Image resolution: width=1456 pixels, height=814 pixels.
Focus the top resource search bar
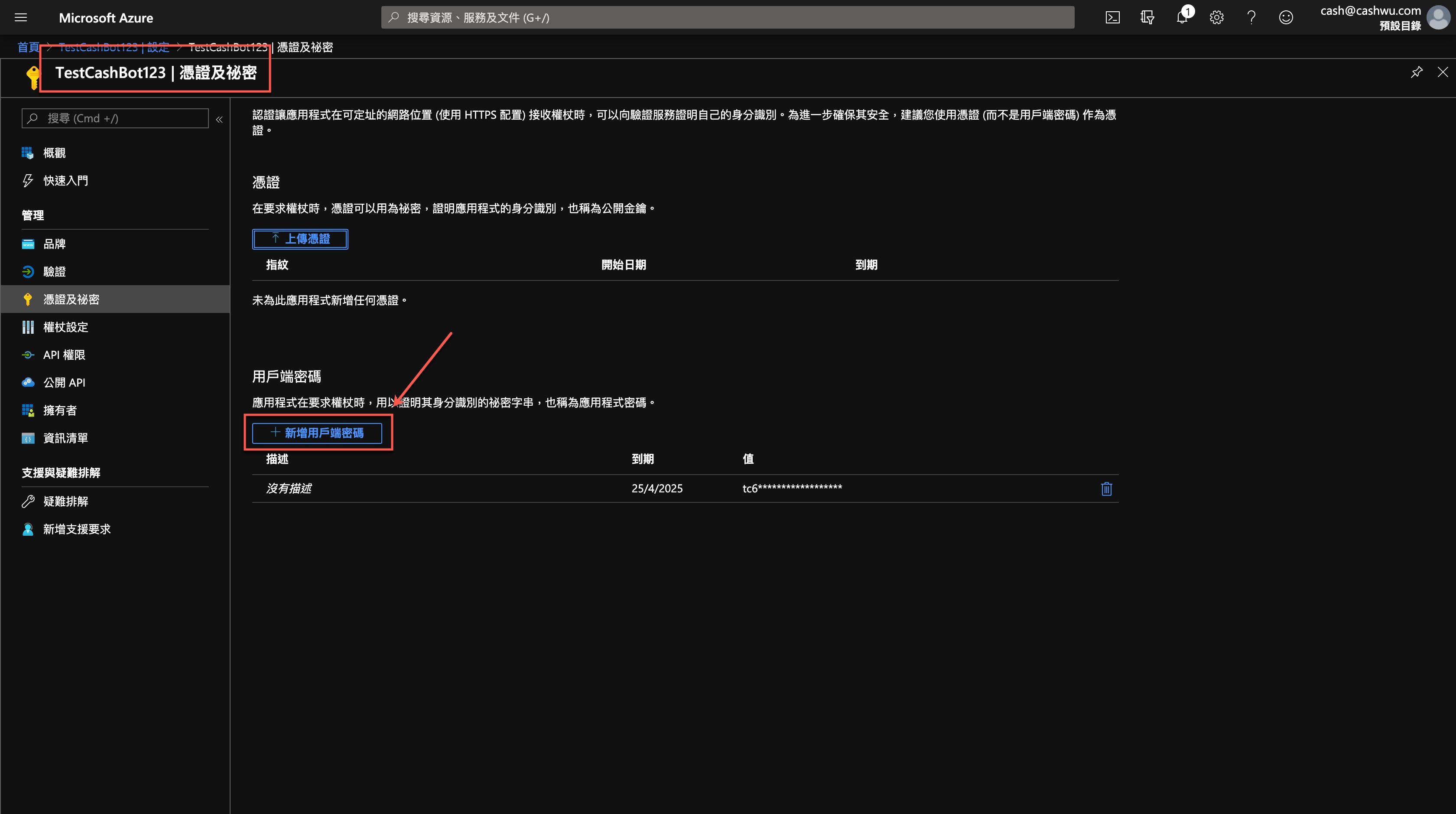[x=727, y=17]
